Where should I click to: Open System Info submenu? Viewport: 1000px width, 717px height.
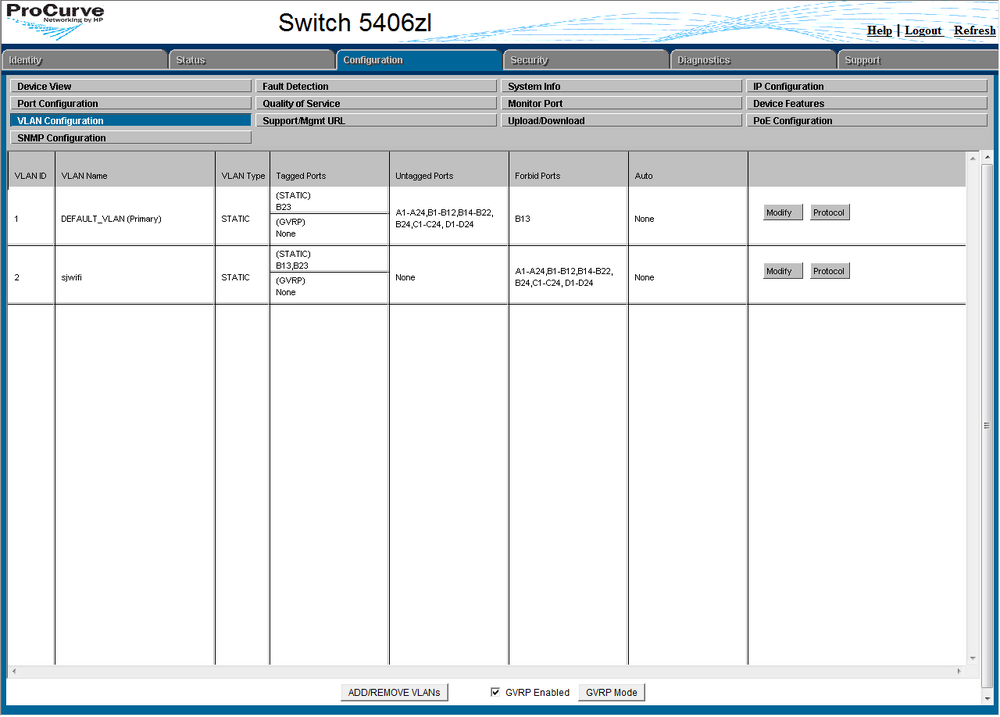621,86
